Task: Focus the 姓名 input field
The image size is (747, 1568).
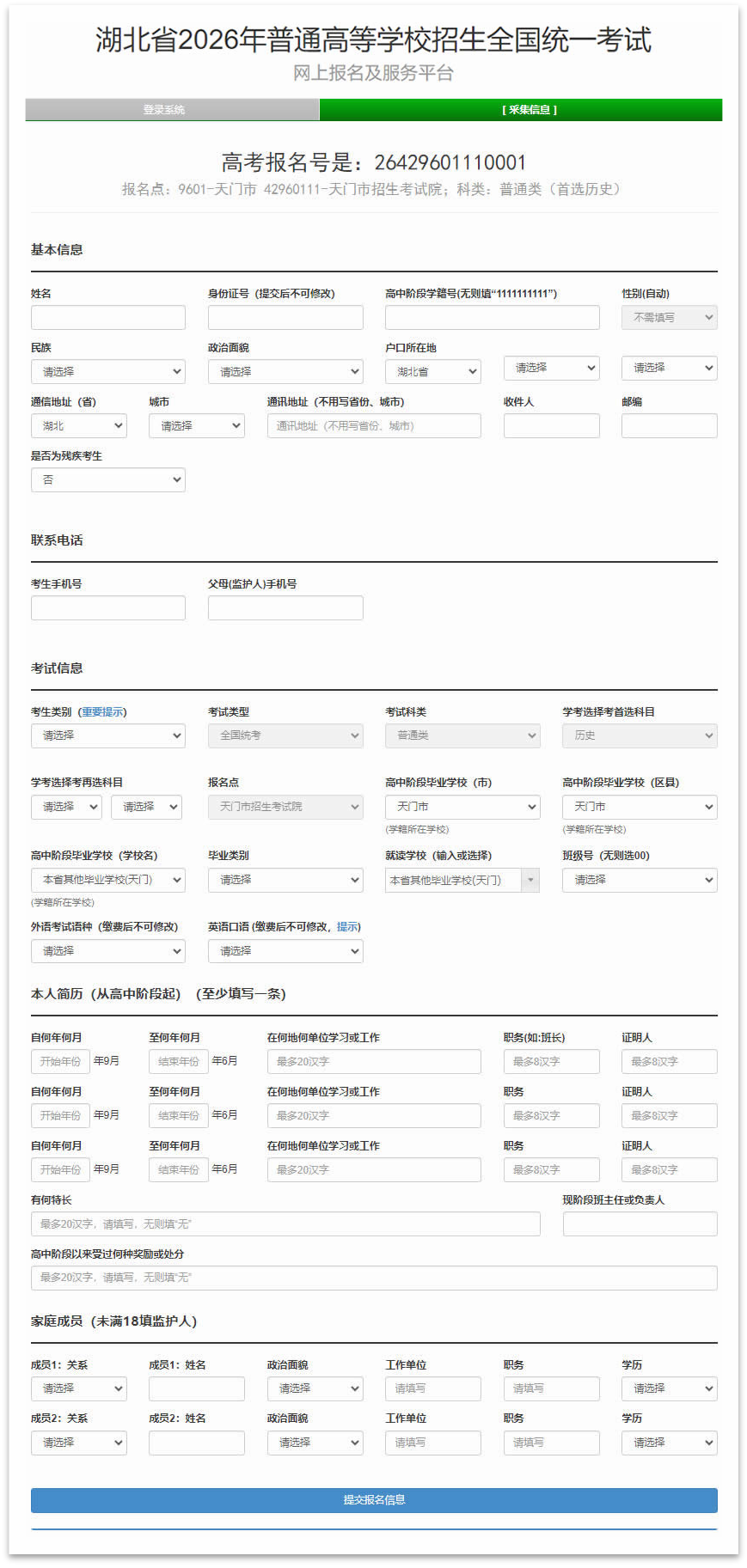Action: (x=107, y=318)
